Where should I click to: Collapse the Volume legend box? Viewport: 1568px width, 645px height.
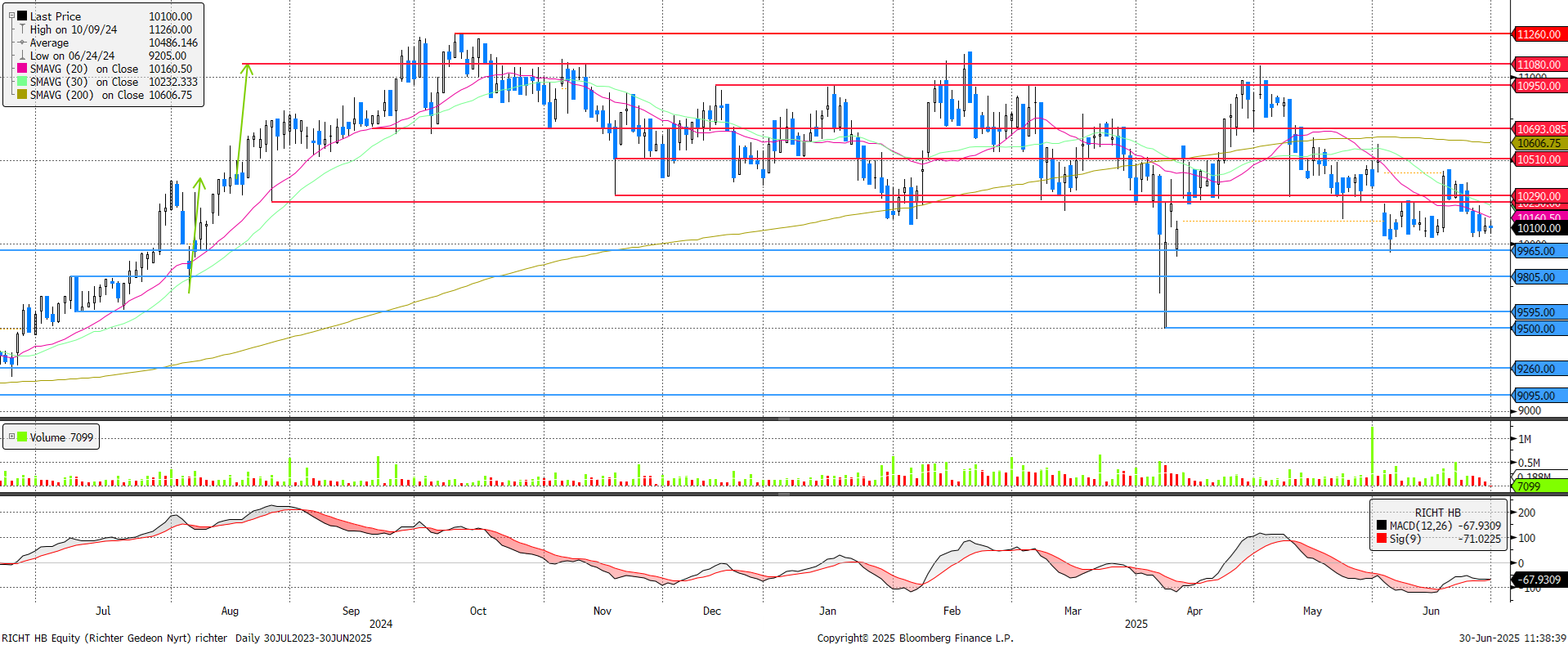[11, 437]
